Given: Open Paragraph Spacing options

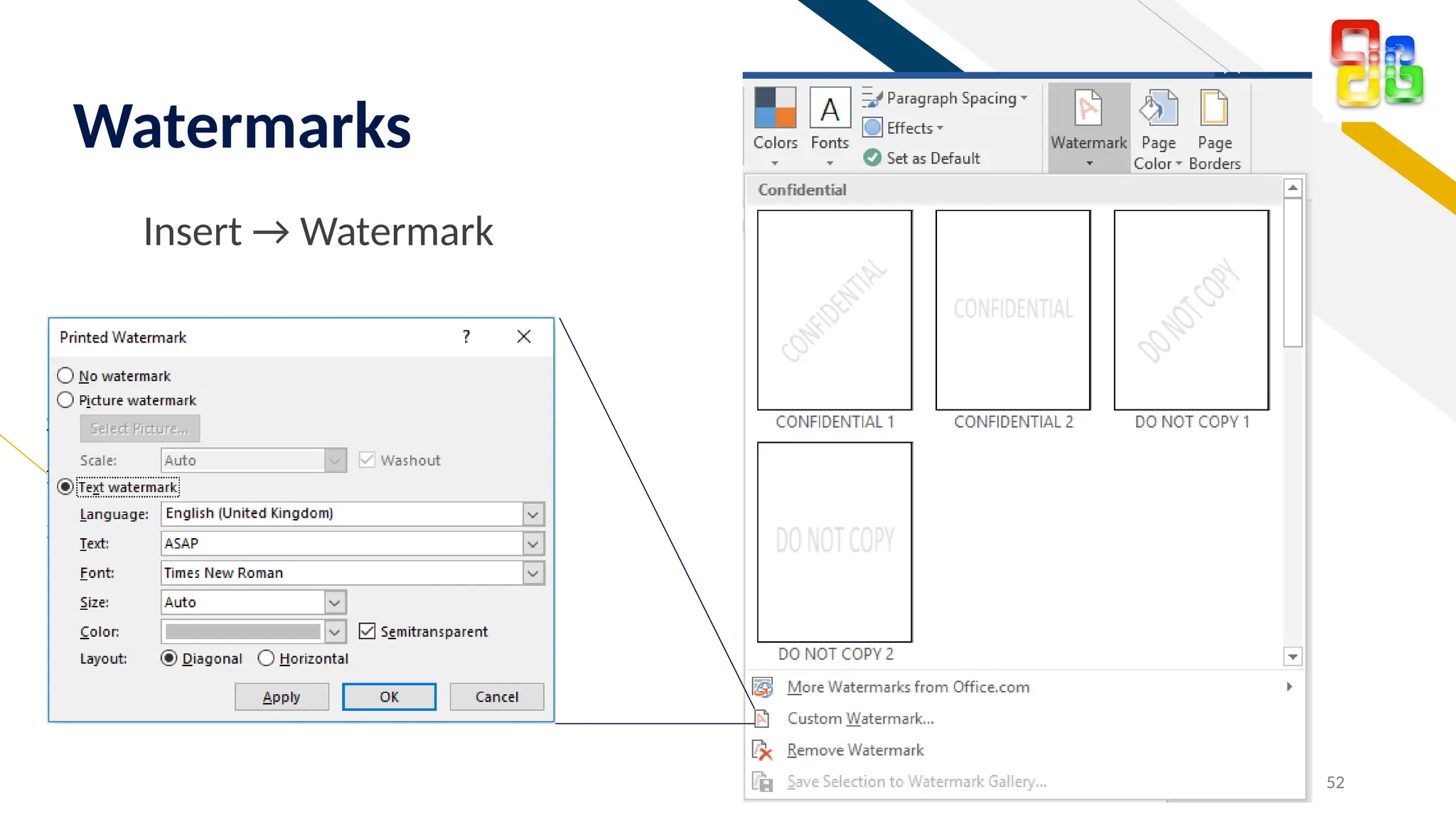Looking at the screenshot, I should 946,98.
